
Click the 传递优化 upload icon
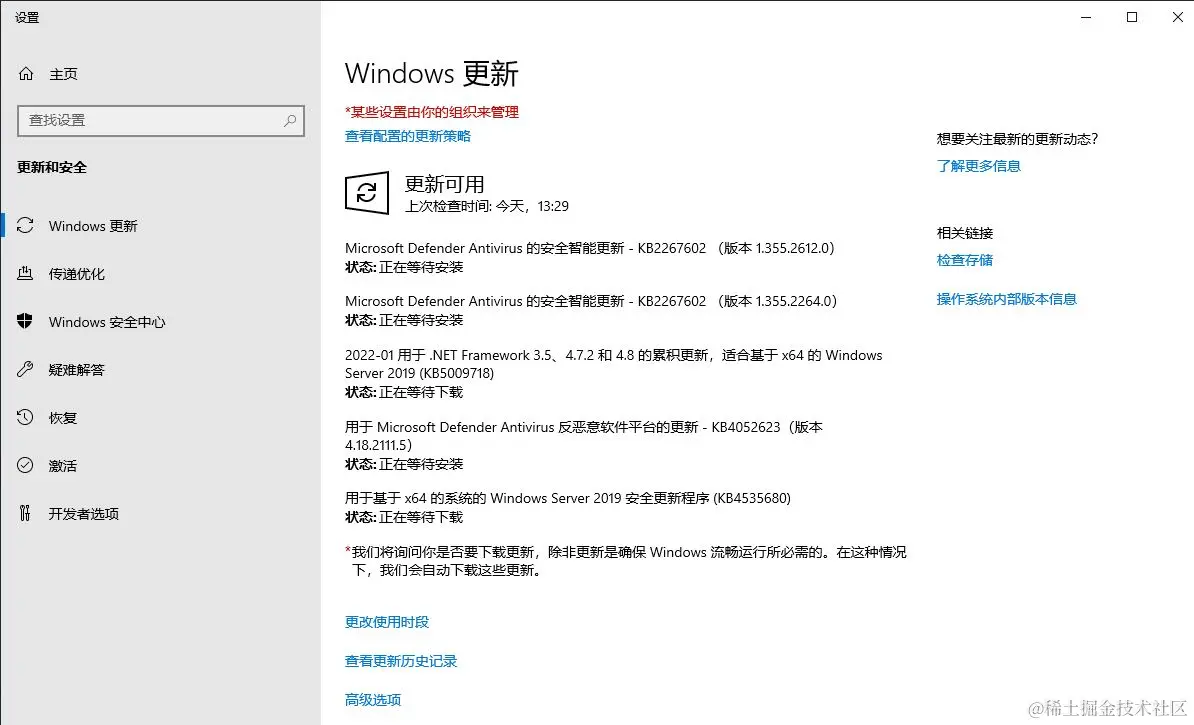[25, 273]
